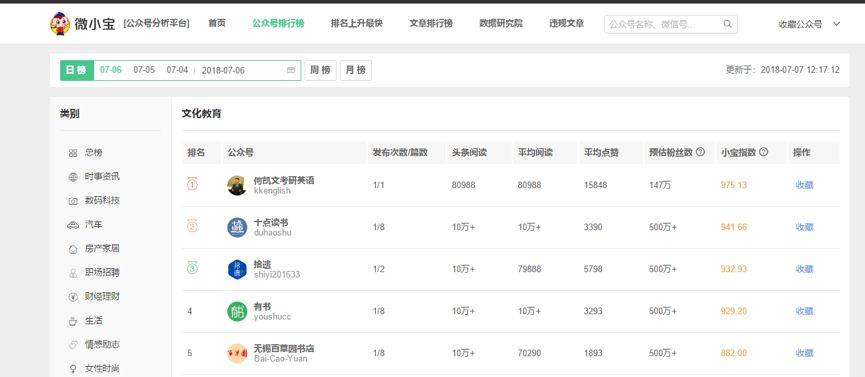Click the 147万 fans estimate
Screen dimensions: 865x377
660,185
